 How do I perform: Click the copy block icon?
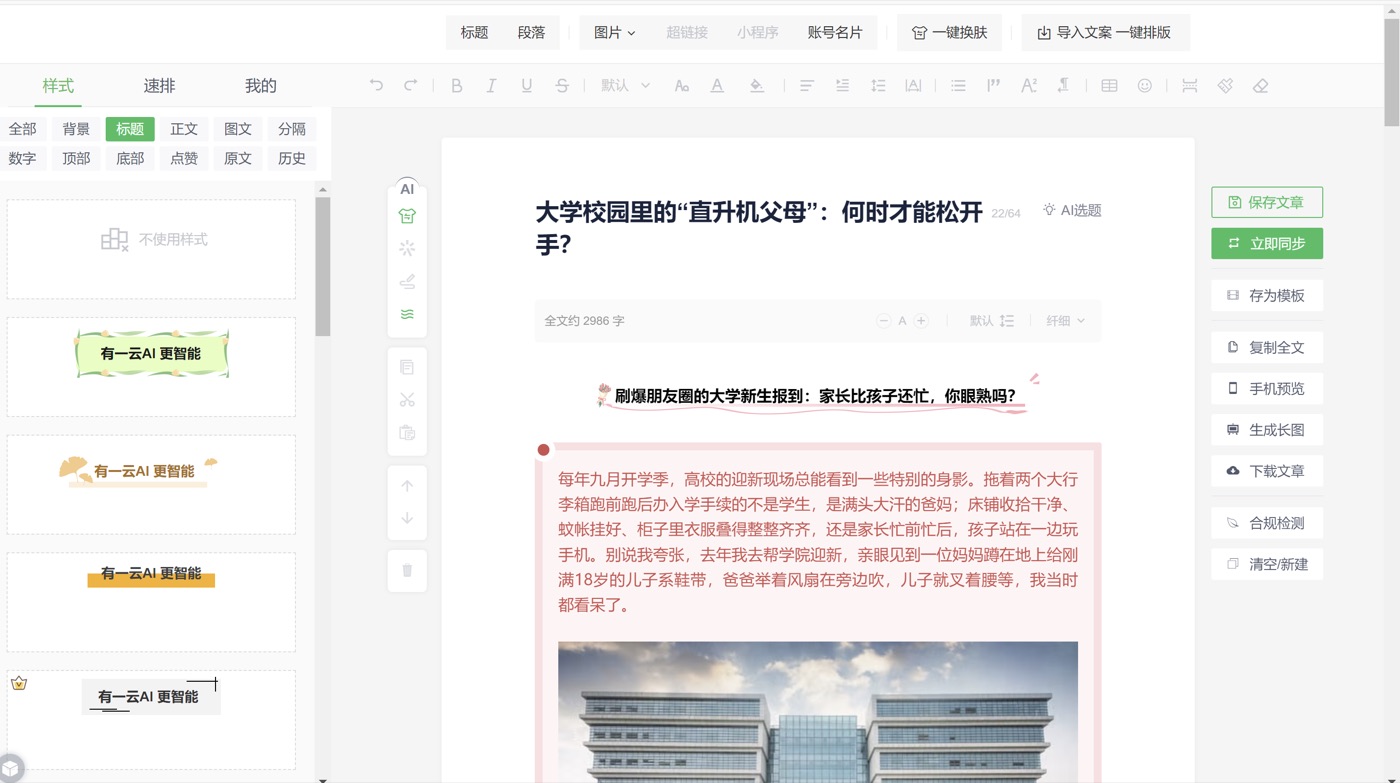407,367
